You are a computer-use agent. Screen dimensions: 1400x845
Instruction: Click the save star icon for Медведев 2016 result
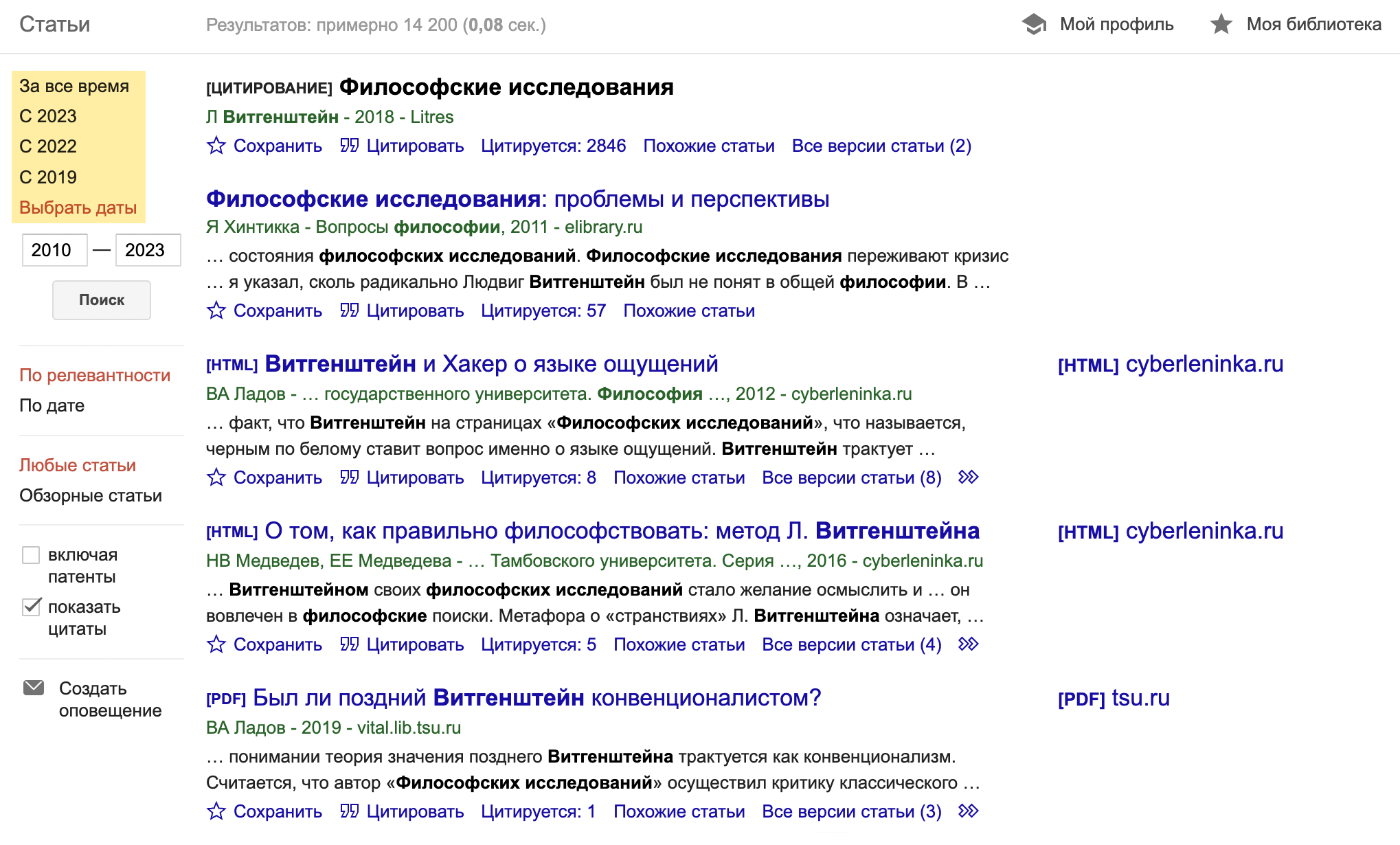coord(216,644)
